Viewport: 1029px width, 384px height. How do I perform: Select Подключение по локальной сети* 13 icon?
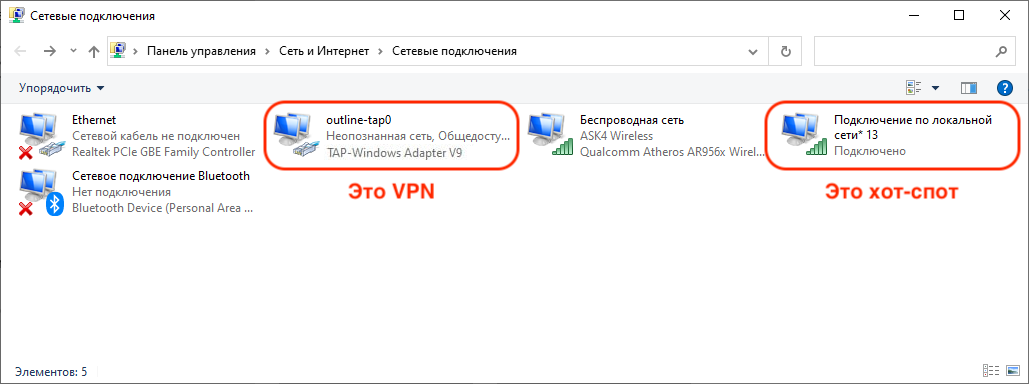[803, 137]
